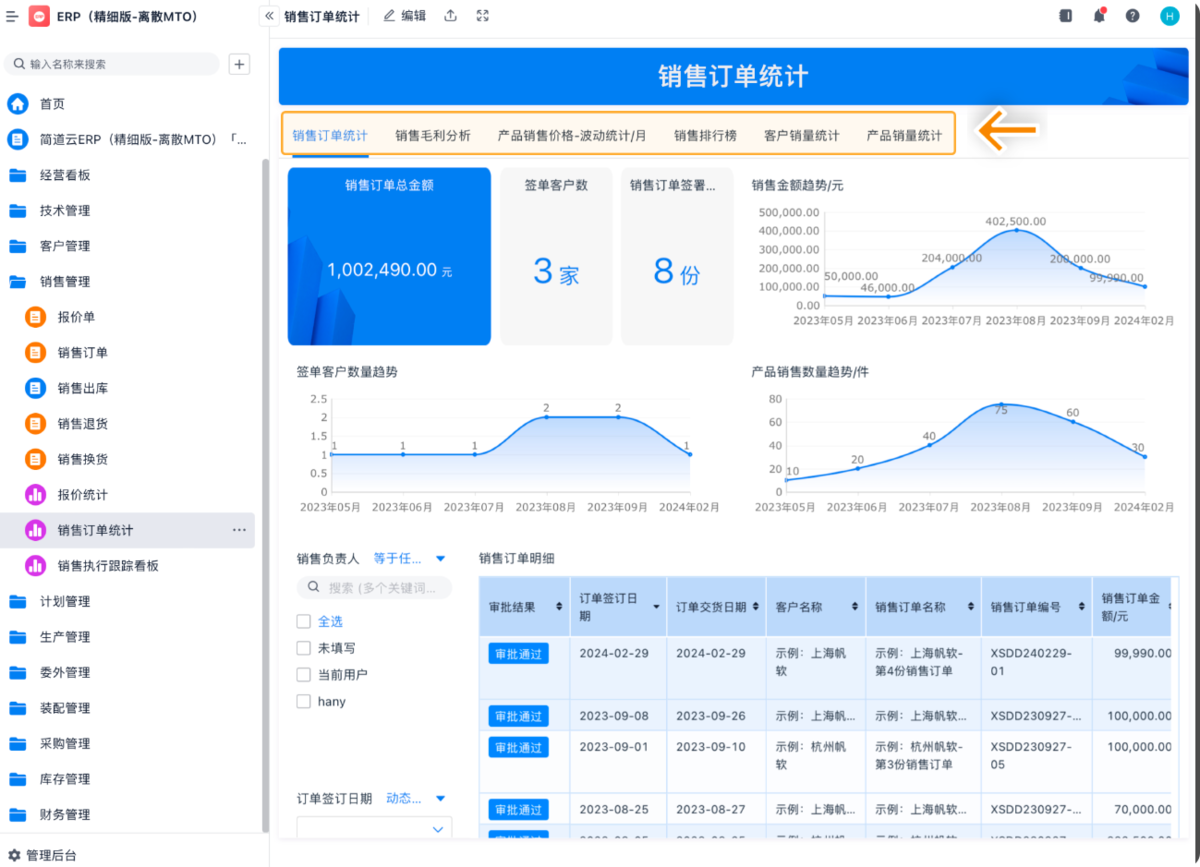Tick the 未填写 checkbox
The height and width of the screenshot is (867, 1200).
304,648
